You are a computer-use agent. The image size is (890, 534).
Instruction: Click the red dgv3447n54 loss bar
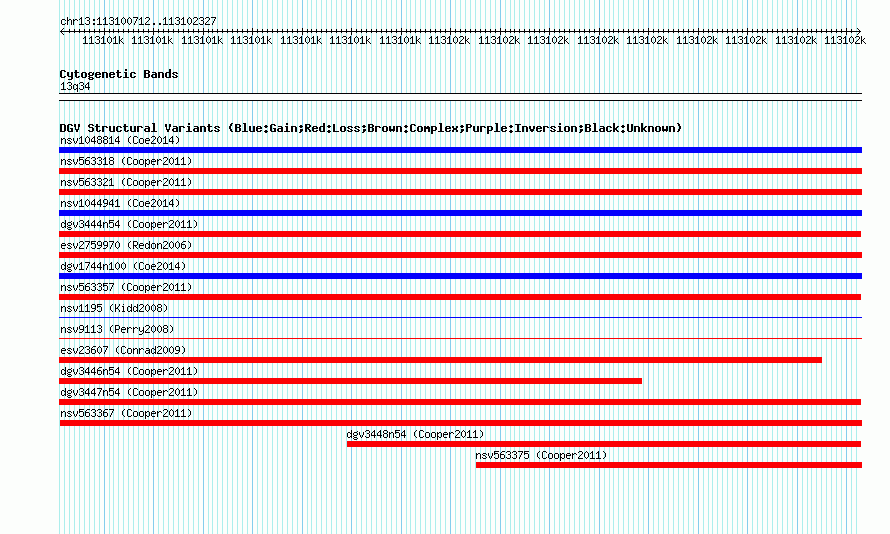(460, 402)
